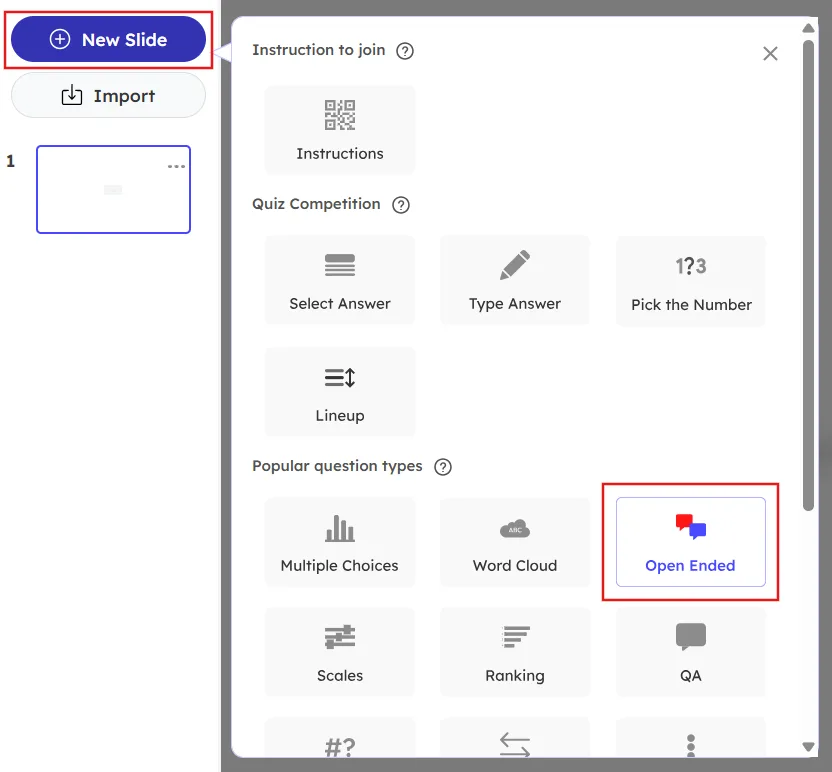Viewport: 832px width, 772px height.
Task: Open help for Quiz Competition
Action: coord(400,204)
